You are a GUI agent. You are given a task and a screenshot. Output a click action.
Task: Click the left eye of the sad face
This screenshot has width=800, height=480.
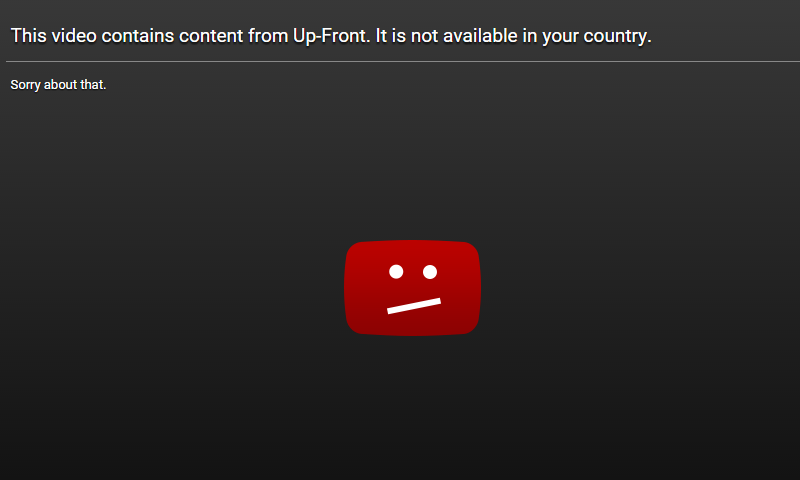[396, 272]
